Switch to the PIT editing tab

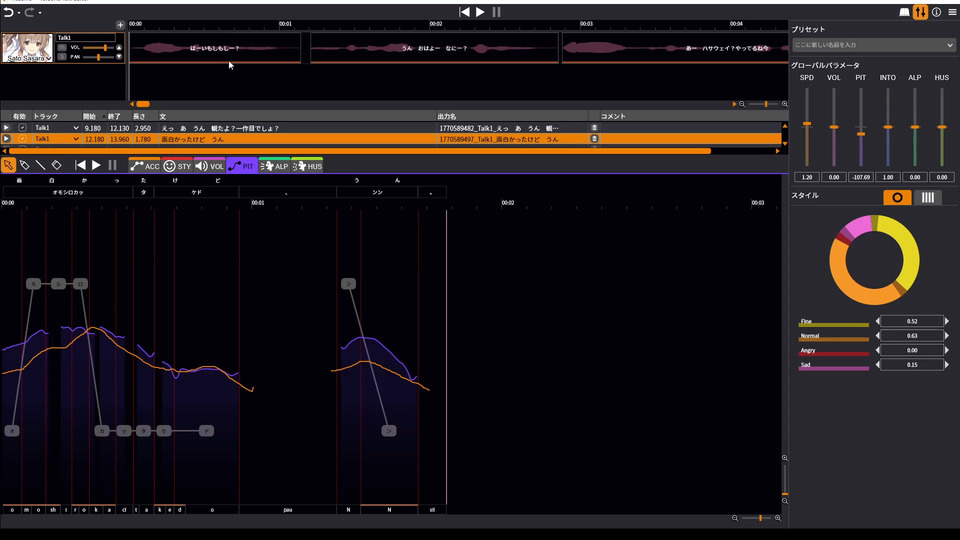pos(241,166)
